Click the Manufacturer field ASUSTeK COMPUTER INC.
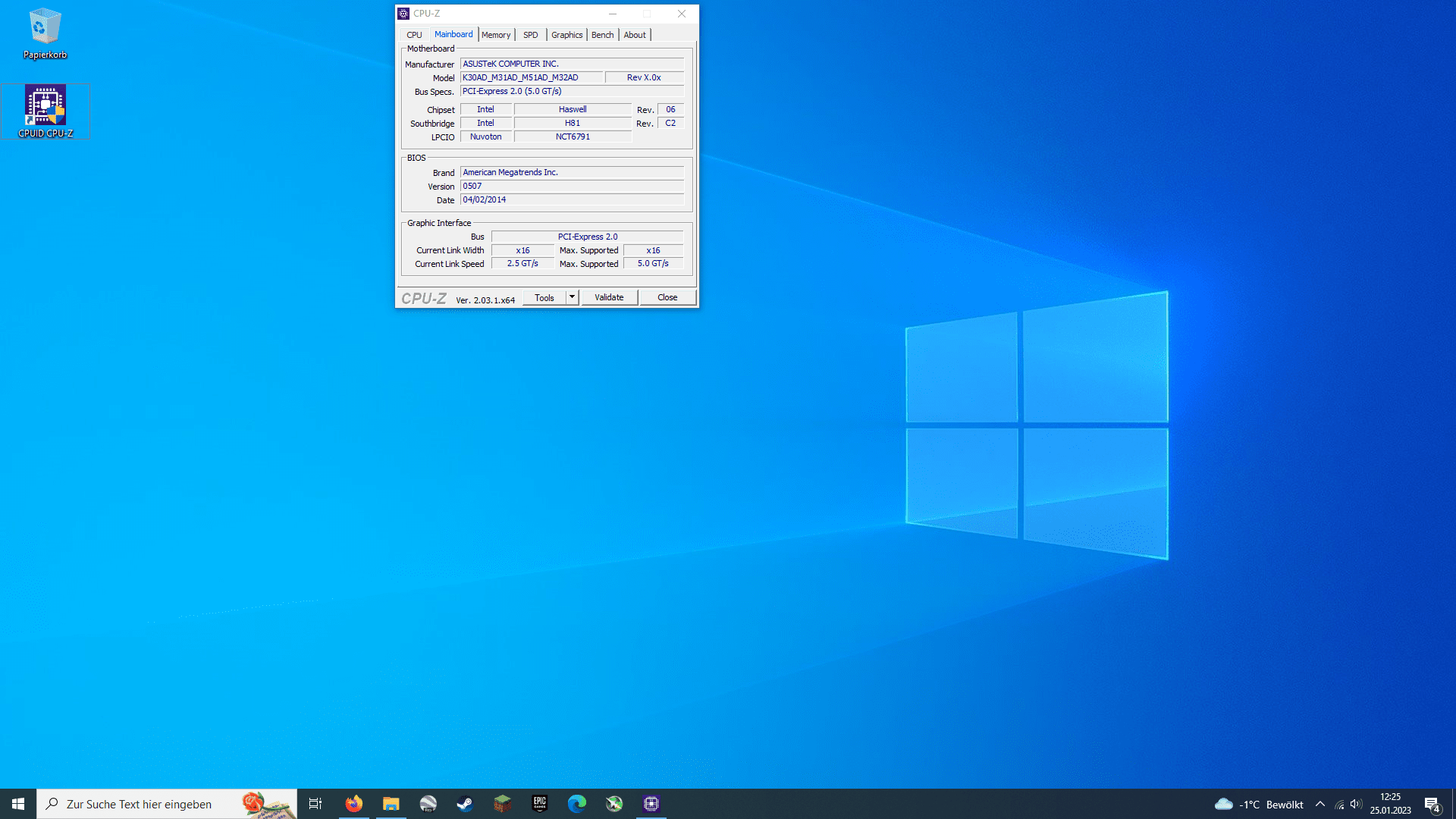The width and height of the screenshot is (1456, 819). (572, 64)
